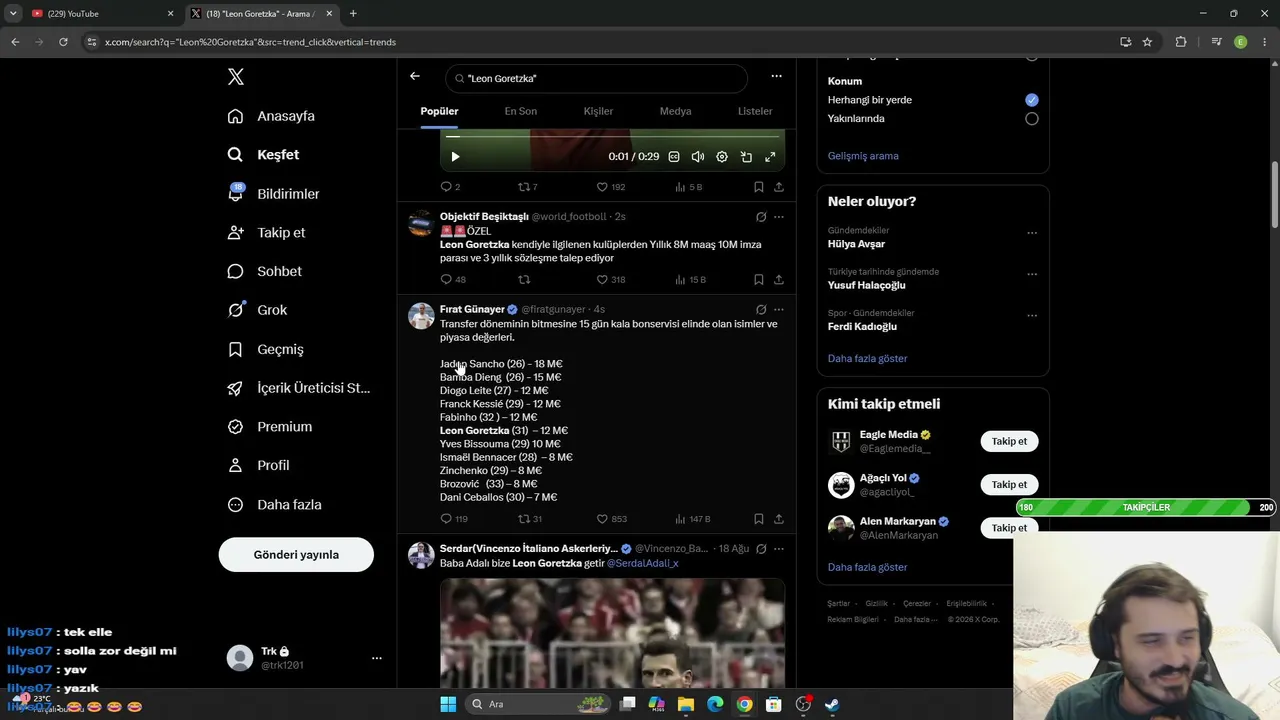Screen dimensions: 1280x720
Task: Open the @SerdalAdali_x mention link
Action: pyautogui.click(x=643, y=563)
